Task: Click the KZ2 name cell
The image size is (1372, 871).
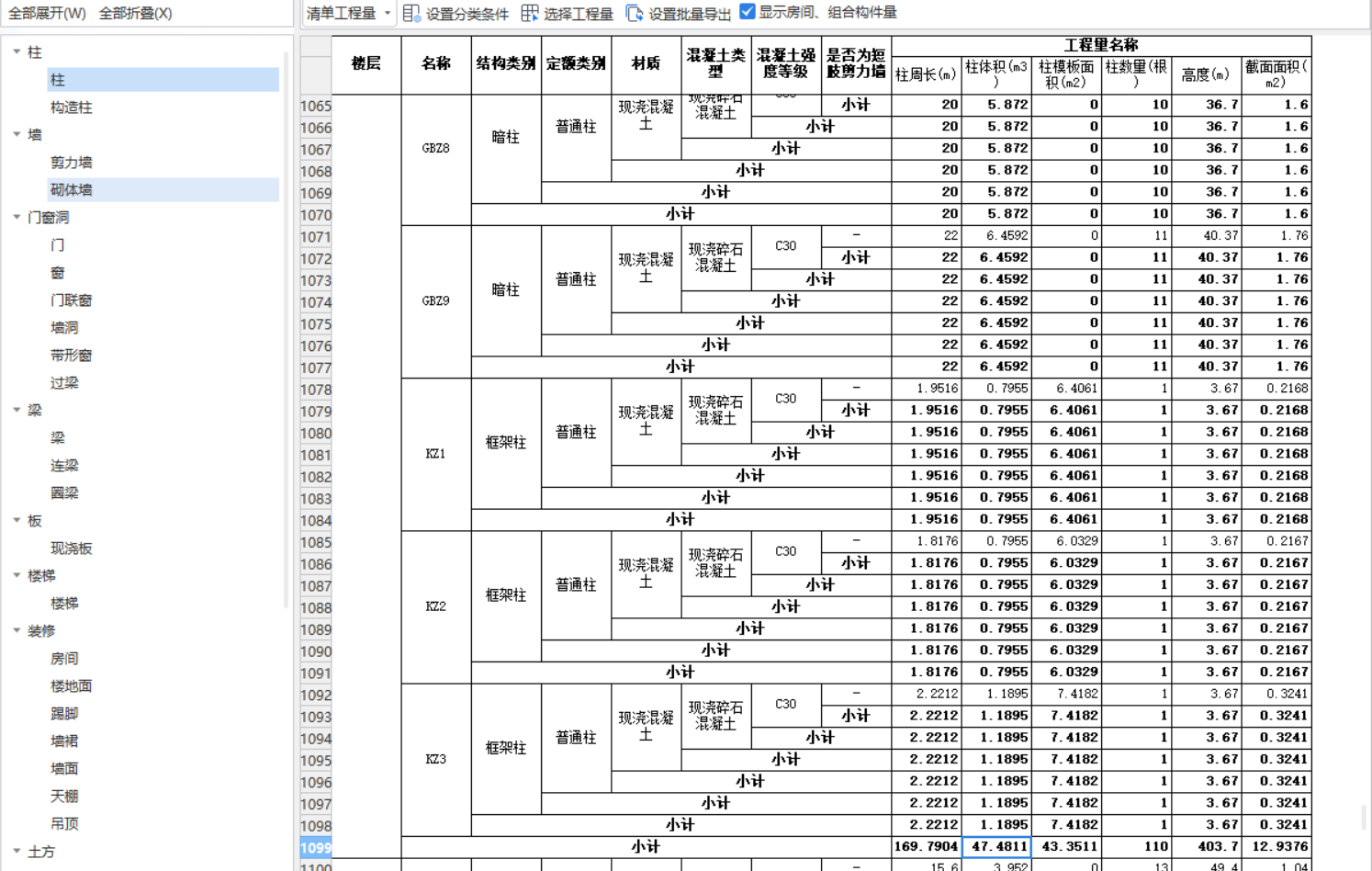Action: [x=436, y=606]
